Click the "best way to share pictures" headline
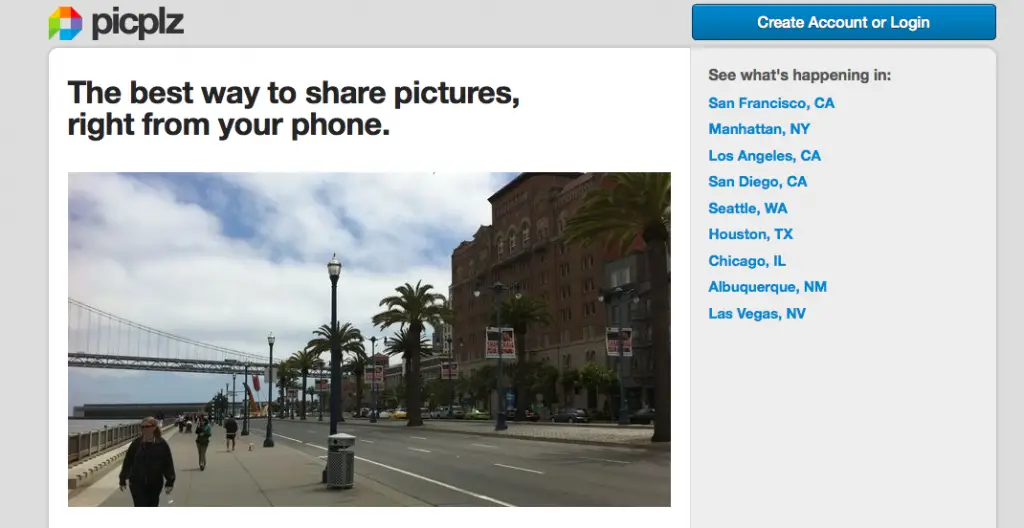1024x528 pixels. (x=293, y=110)
